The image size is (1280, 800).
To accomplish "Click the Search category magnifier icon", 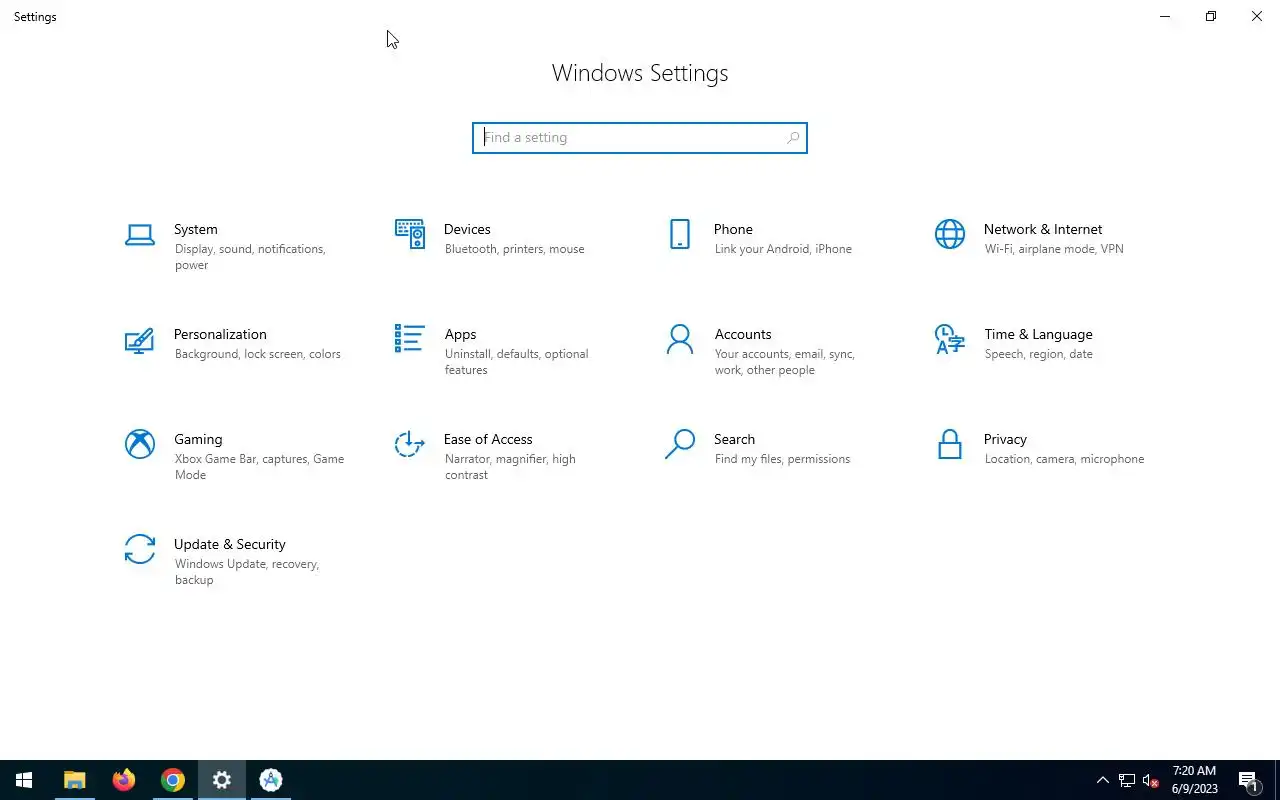I will 680,444.
